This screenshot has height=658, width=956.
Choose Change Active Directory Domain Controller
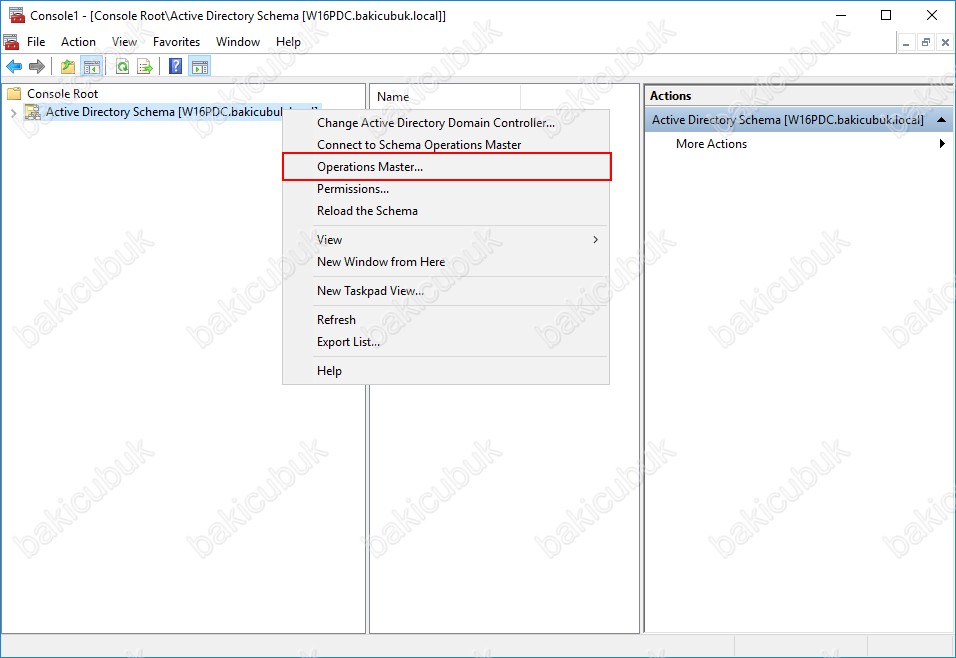point(446,123)
